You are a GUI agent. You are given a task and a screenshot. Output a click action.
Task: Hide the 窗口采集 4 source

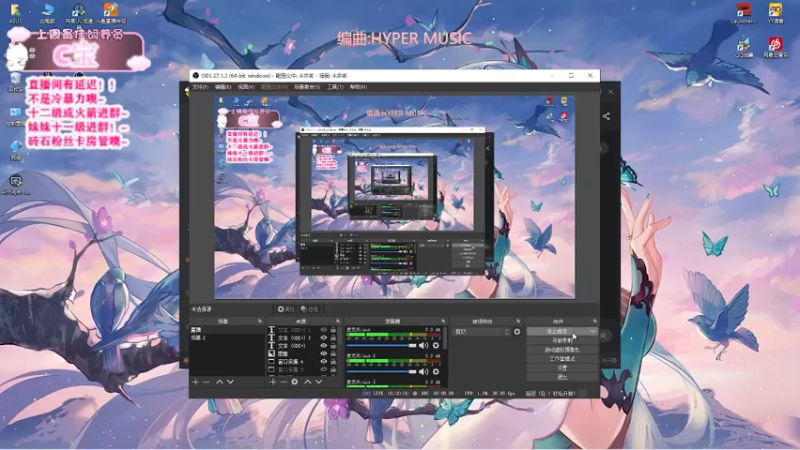pos(323,361)
